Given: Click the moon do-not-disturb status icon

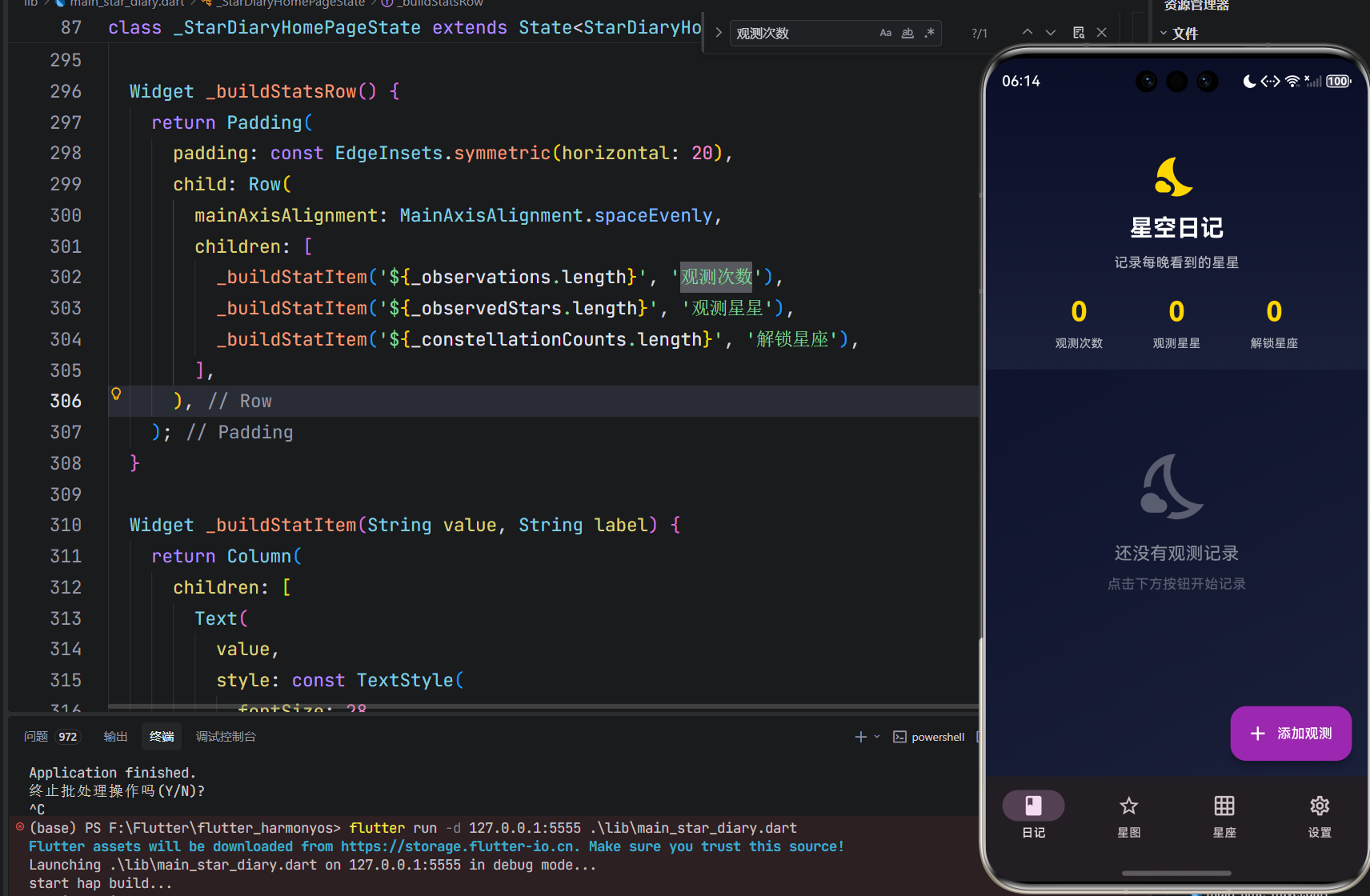Looking at the screenshot, I should (1249, 82).
